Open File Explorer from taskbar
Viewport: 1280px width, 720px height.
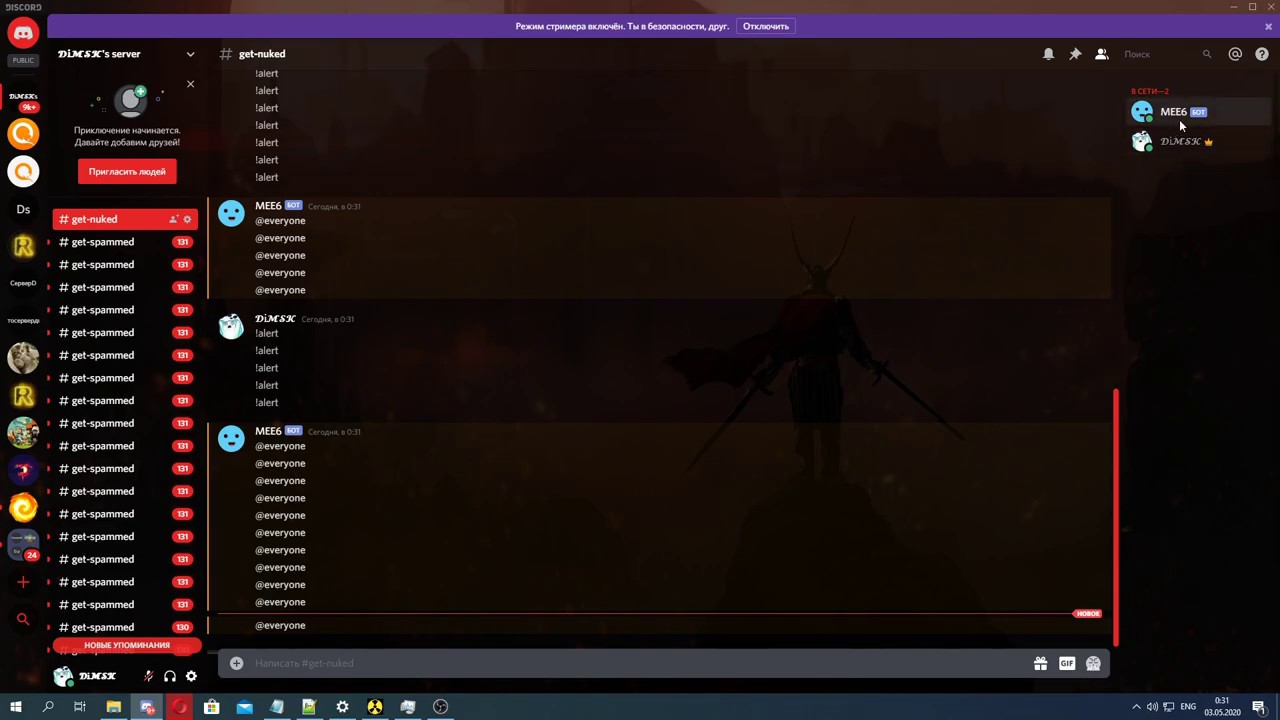coord(113,707)
